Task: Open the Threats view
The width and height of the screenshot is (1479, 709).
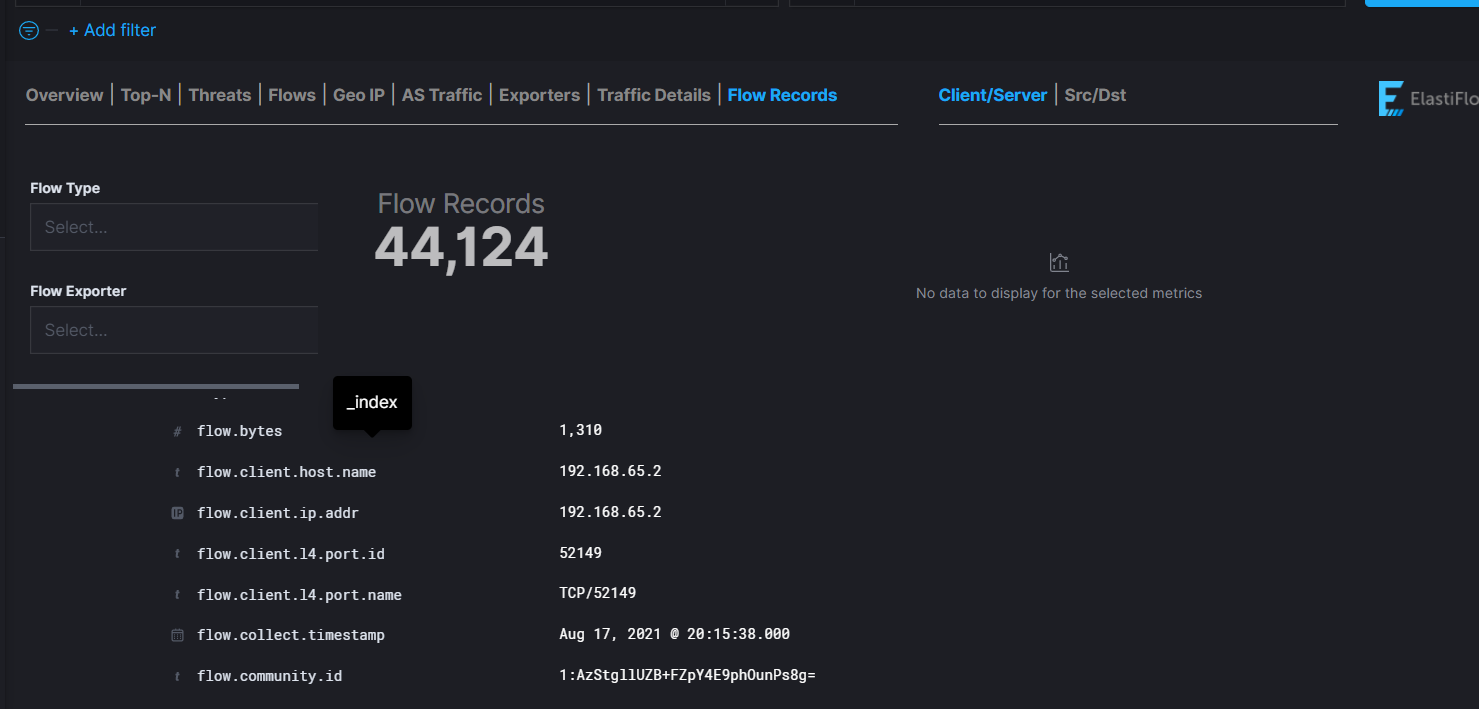Action: coord(219,94)
